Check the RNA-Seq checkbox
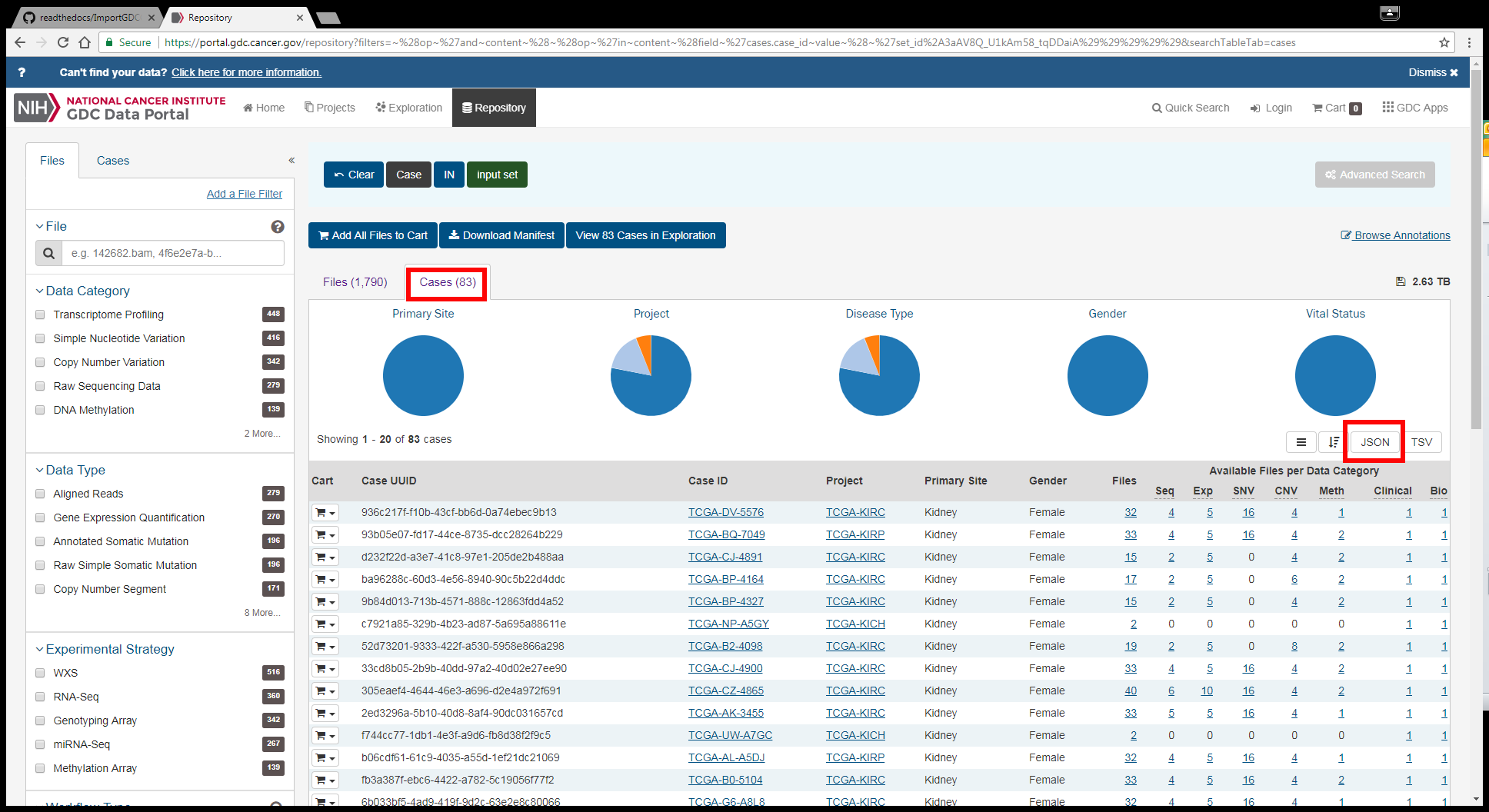The height and width of the screenshot is (812, 1489). pos(40,697)
